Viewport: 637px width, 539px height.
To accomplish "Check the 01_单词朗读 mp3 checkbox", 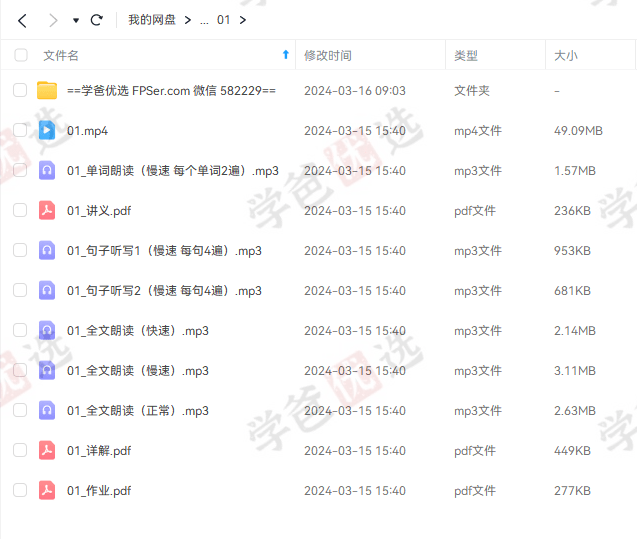I will (x=20, y=170).
